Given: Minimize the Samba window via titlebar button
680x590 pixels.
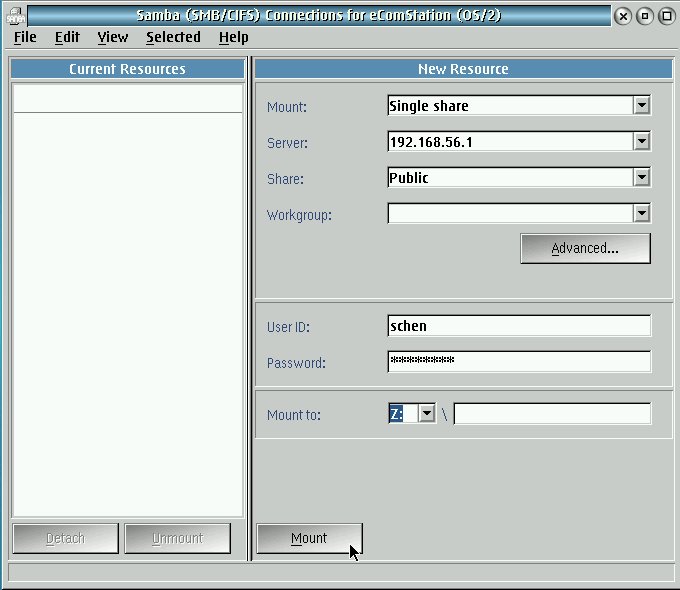Looking at the screenshot, I should [x=645, y=16].
